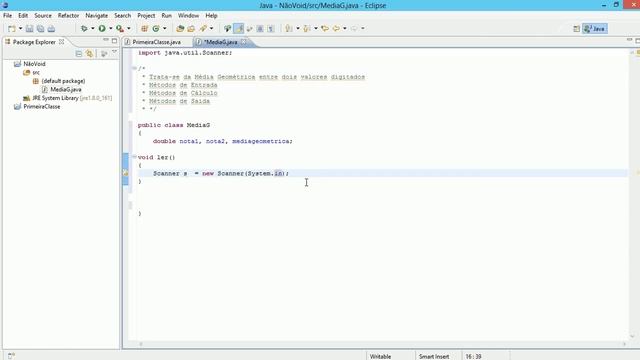Open the Window menu
Viewport: 640px width, 360px height.
[x=188, y=16]
